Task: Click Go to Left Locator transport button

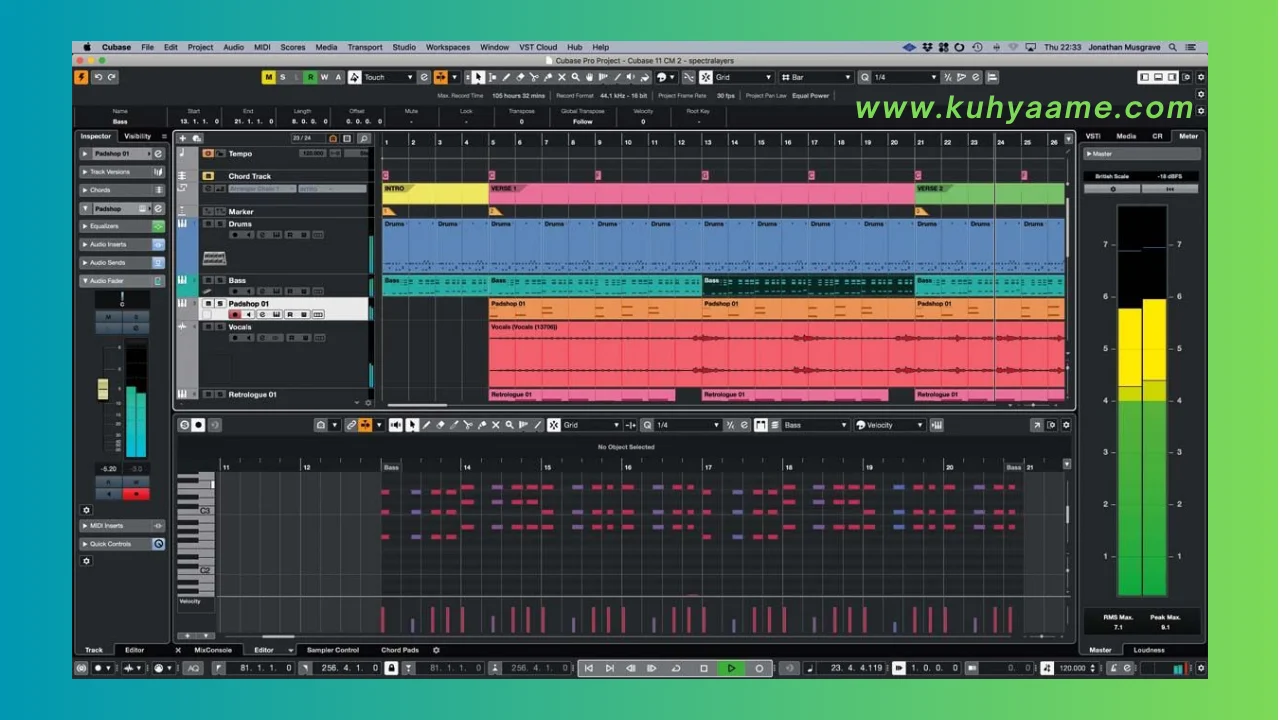Action: (589, 668)
